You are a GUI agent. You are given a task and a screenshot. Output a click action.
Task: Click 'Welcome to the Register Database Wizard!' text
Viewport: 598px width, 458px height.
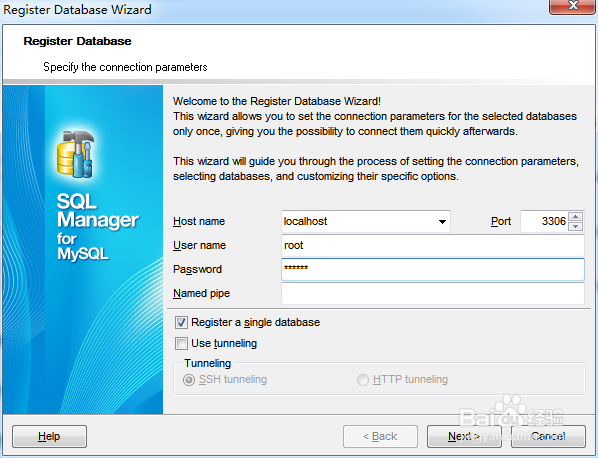coord(277,101)
